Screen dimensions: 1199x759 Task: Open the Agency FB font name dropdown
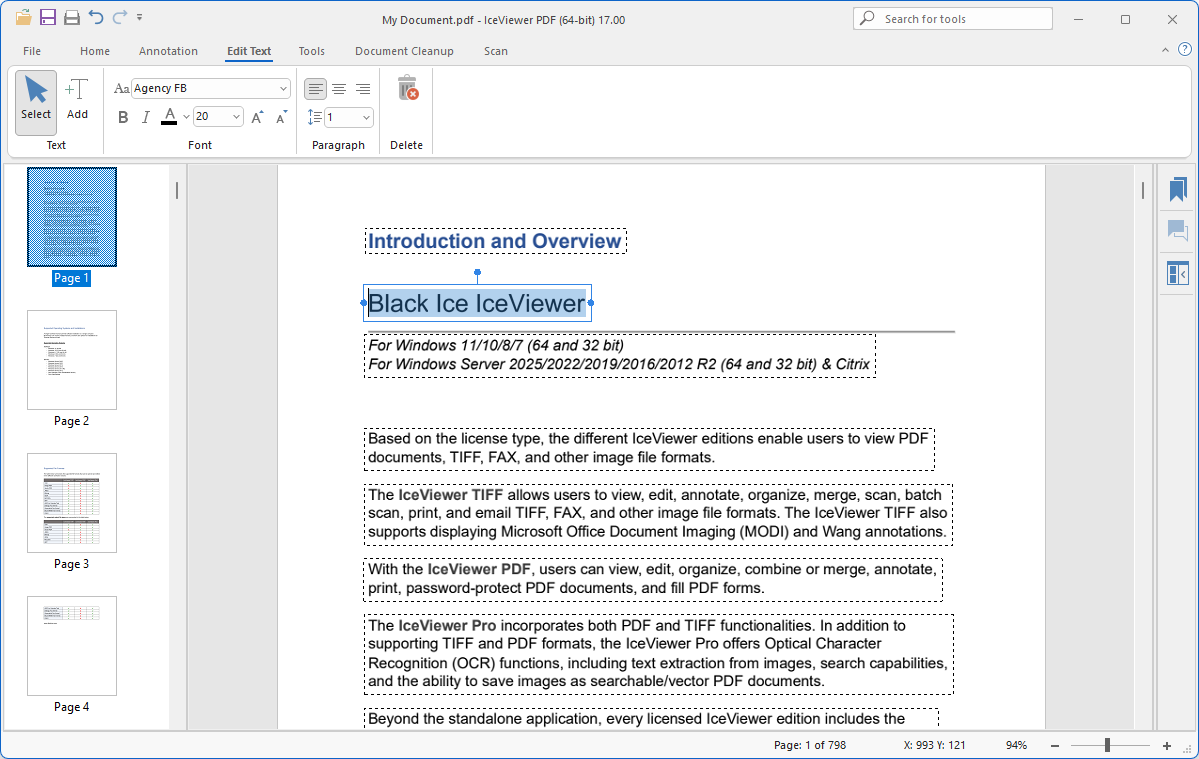tap(283, 89)
